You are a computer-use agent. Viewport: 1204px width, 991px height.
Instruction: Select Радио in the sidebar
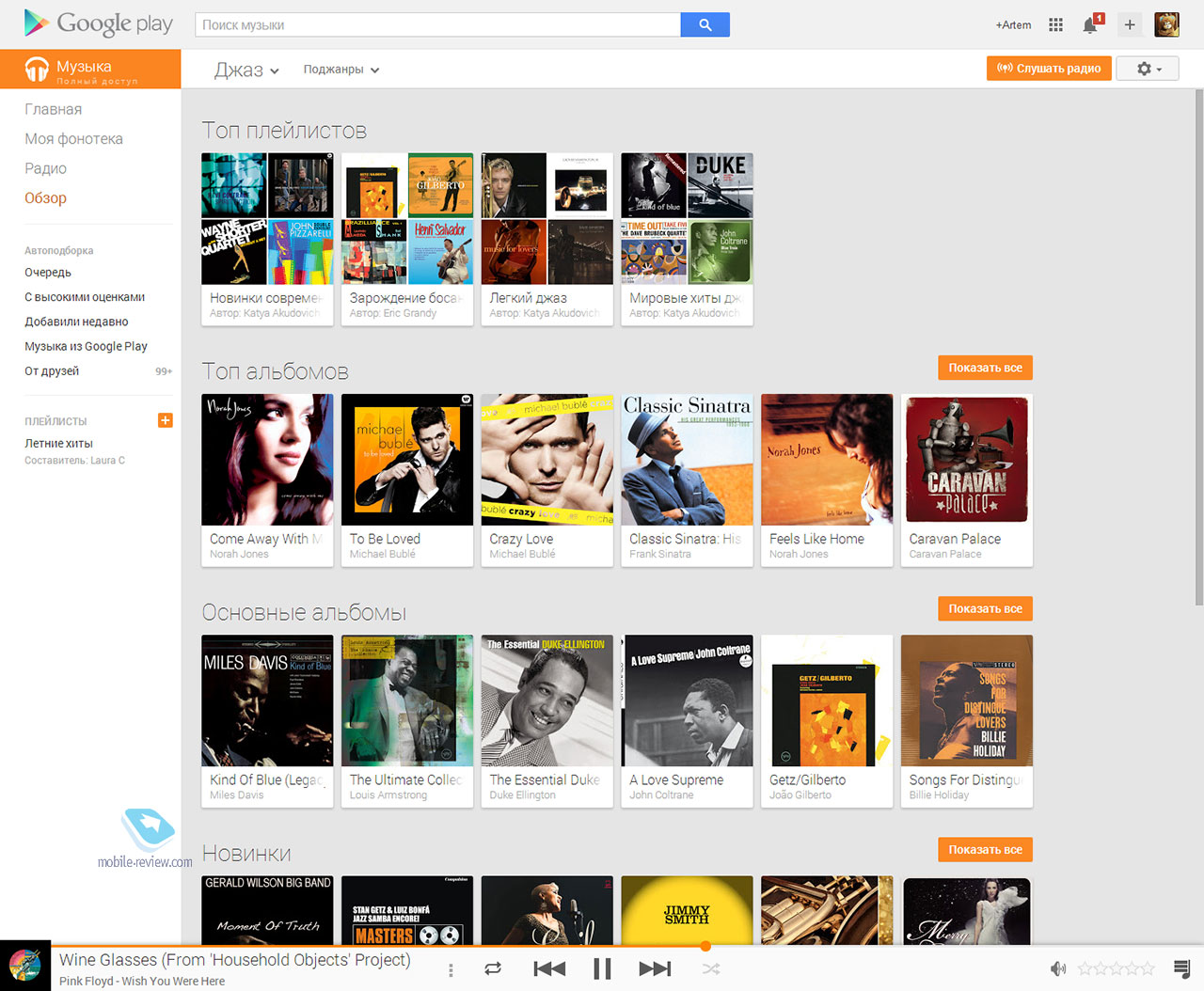click(45, 168)
